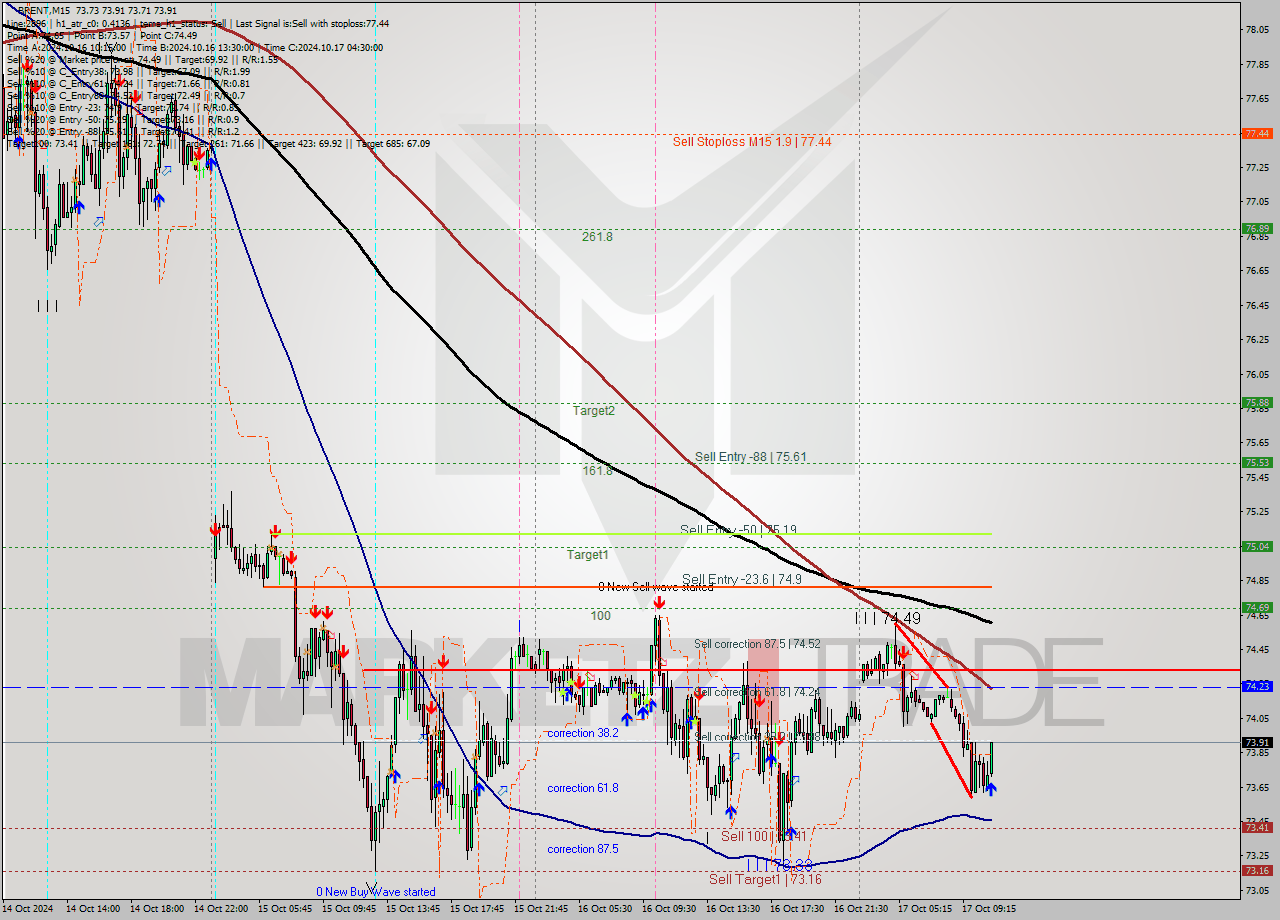Click the '15 Oct 05:45' time axis label
1280x920 pixels.
[285, 909]
